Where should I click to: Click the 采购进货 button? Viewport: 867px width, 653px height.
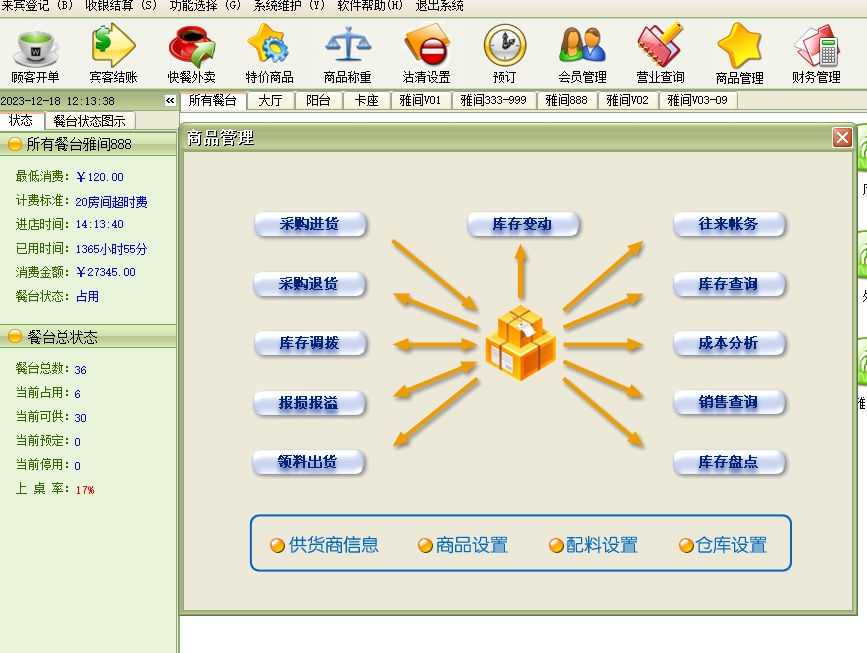click(309, 224)
